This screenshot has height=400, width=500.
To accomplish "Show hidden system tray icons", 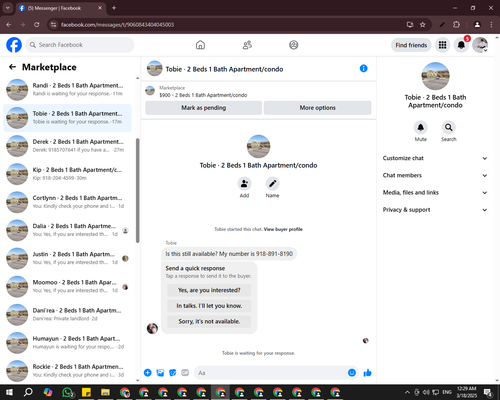I will (407, 392).
